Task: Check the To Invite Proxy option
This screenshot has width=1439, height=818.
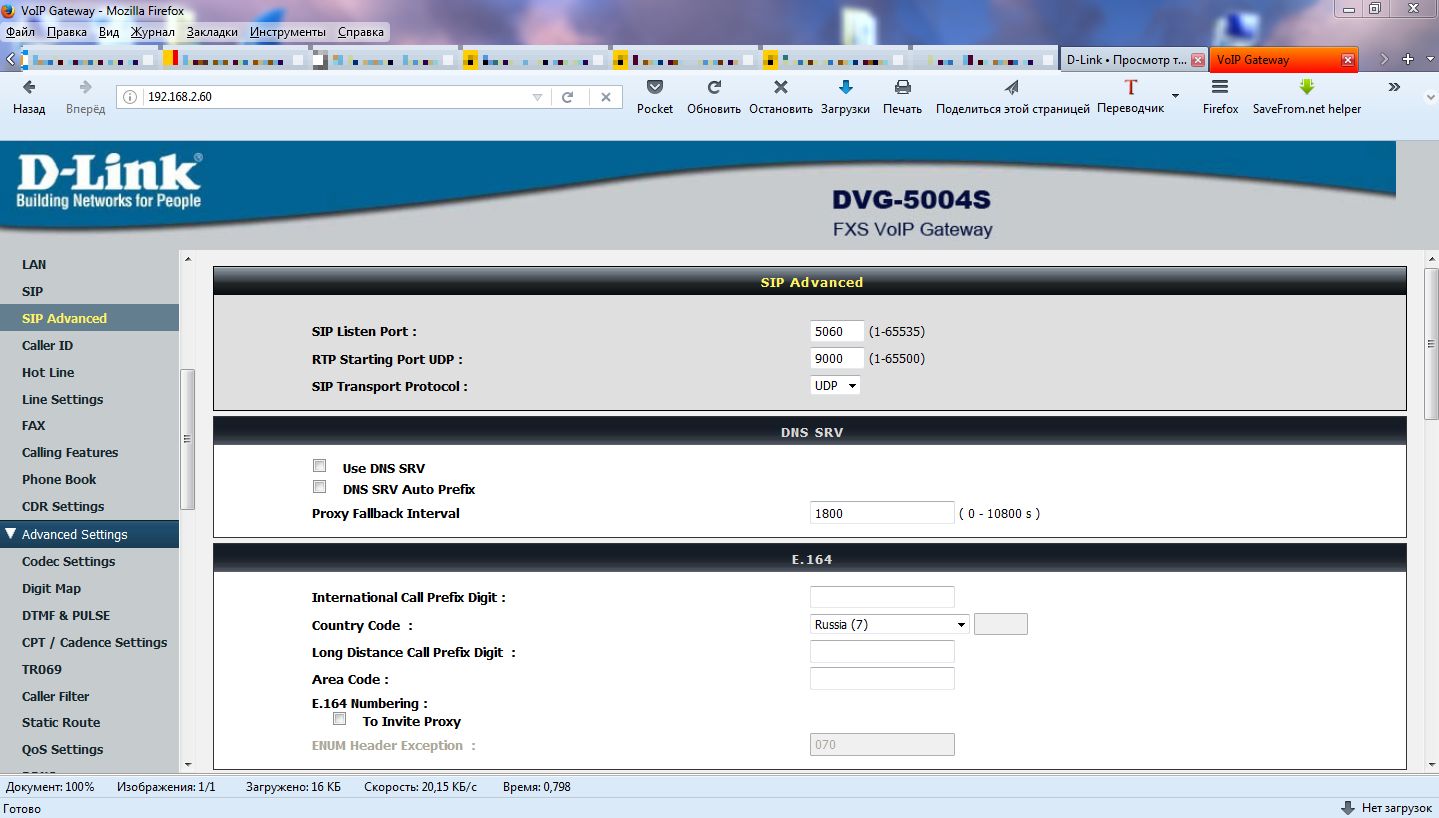Action: tap(340, 719)
